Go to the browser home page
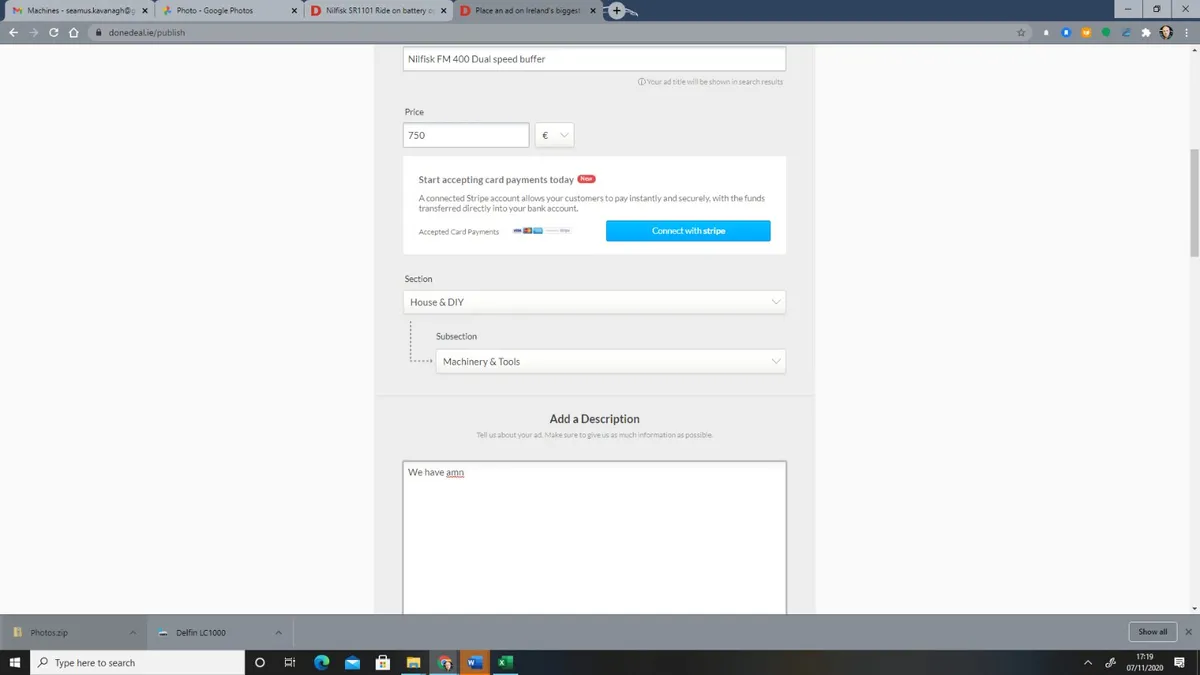 click(x=73, y=32)
